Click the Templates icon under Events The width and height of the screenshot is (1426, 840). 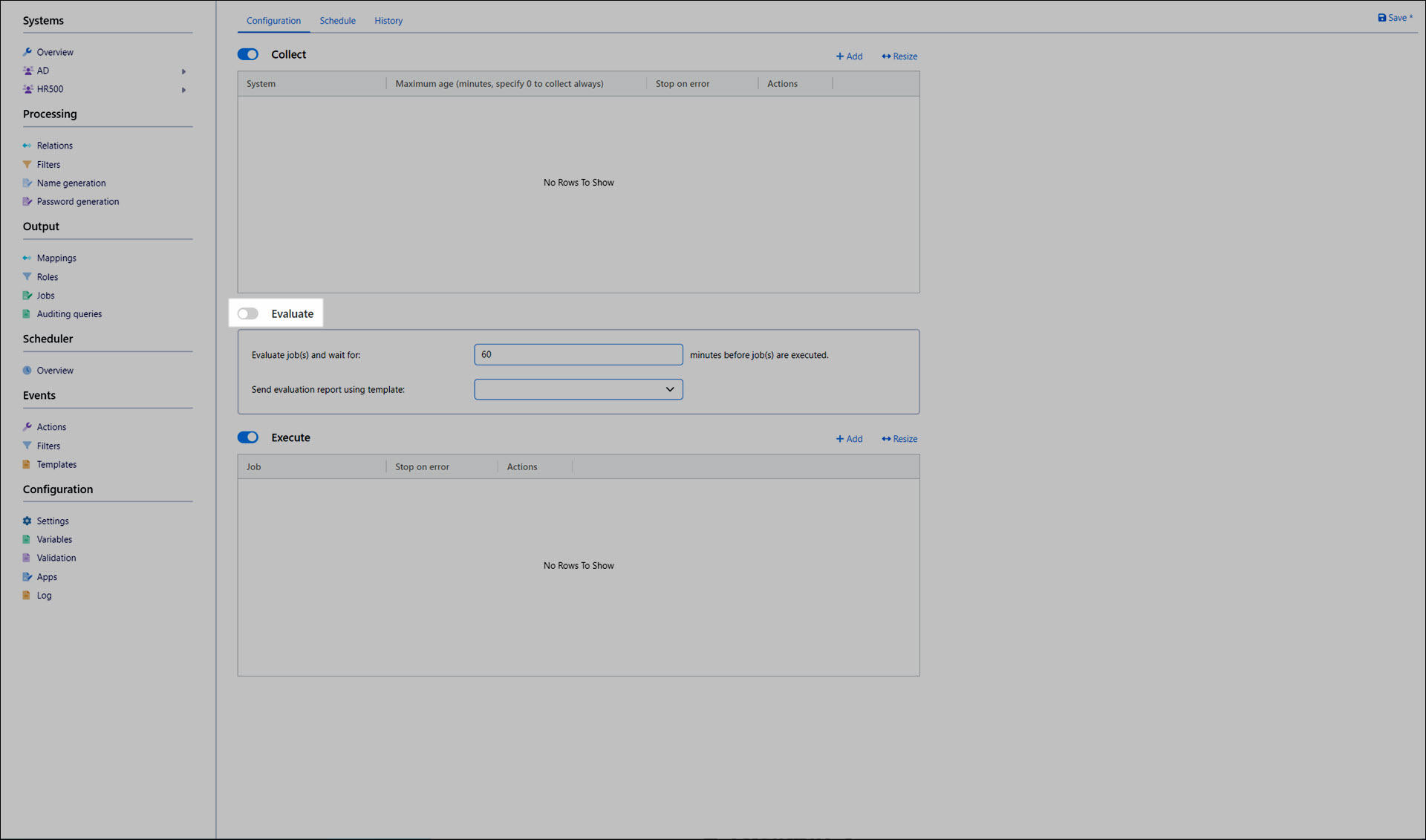pos(27,464)
